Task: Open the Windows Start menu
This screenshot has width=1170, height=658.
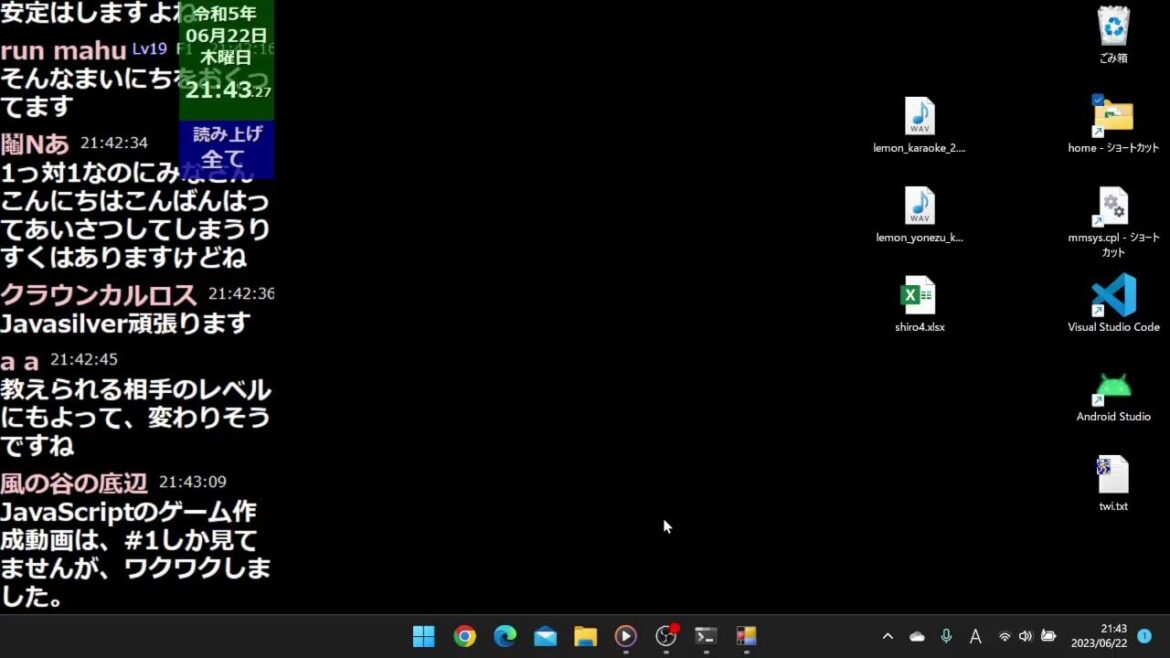Action: tap(424, 637)
